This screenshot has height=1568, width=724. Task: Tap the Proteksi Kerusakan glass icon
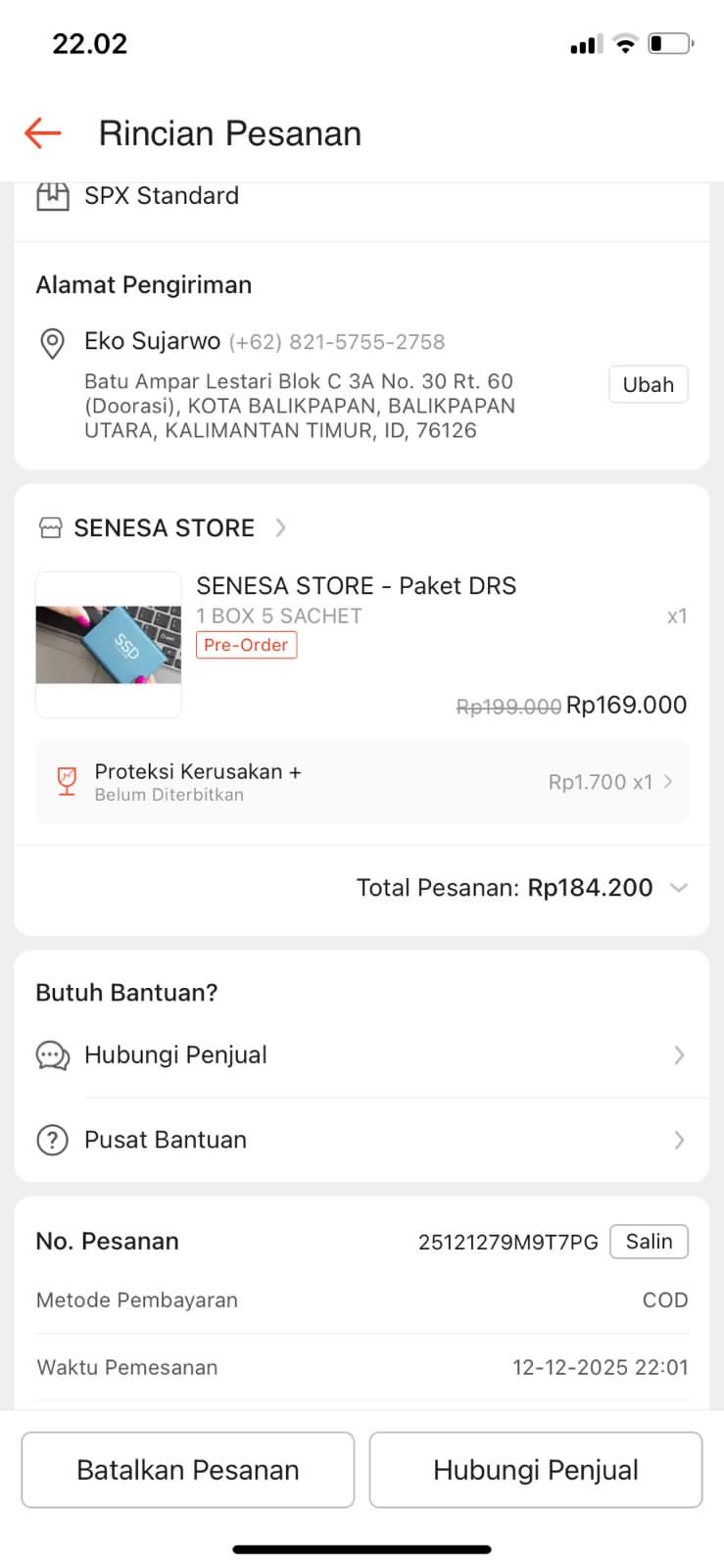pyautogui.click(x=67, y=781)
